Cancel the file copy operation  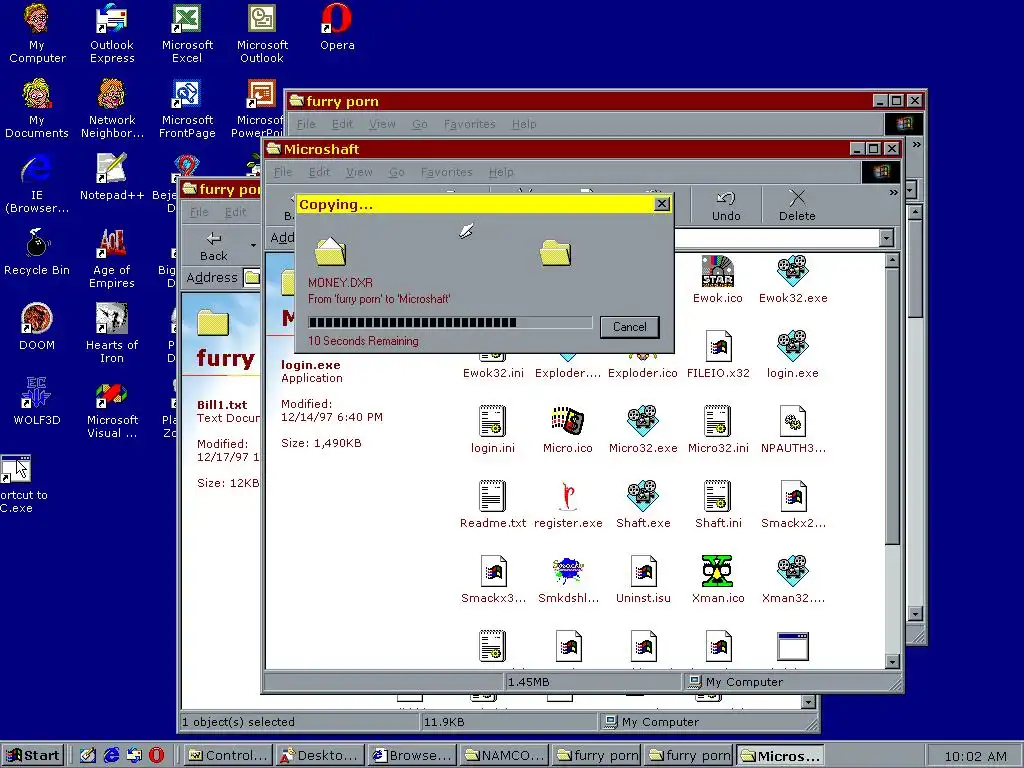click(630, 327)
